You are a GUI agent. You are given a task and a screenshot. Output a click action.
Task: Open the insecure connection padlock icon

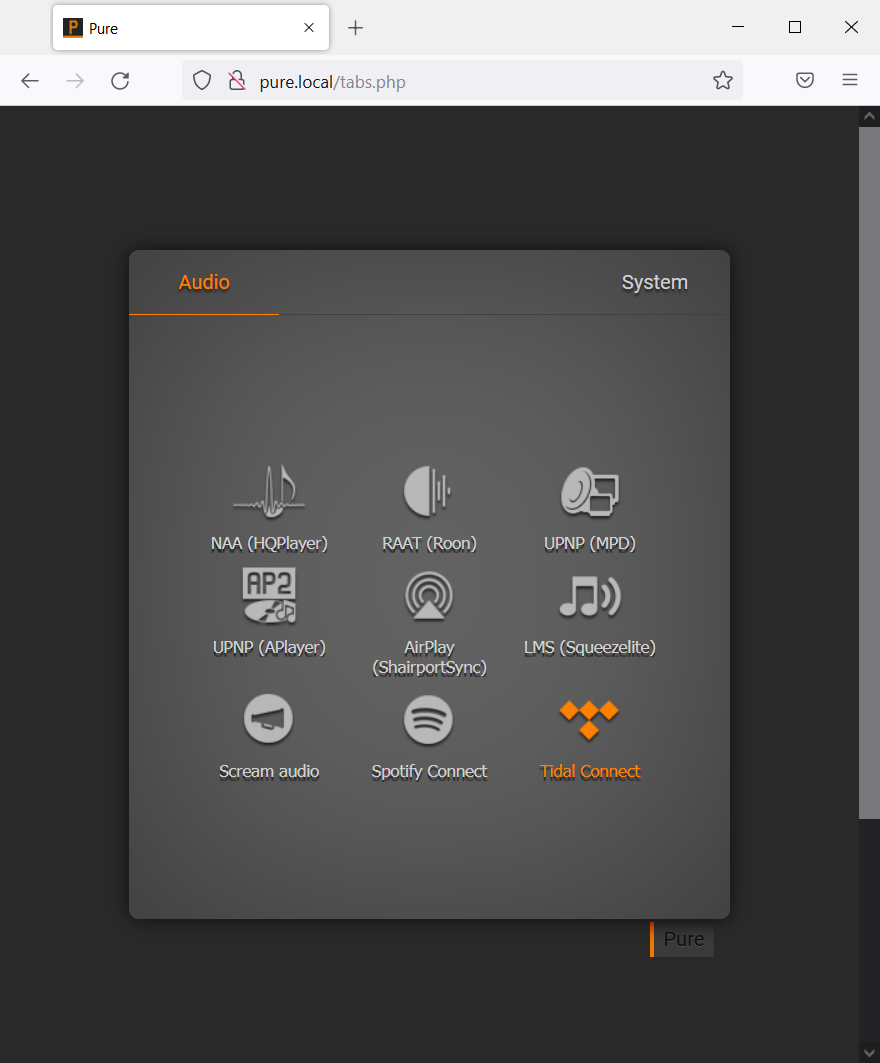click(237, 81)
